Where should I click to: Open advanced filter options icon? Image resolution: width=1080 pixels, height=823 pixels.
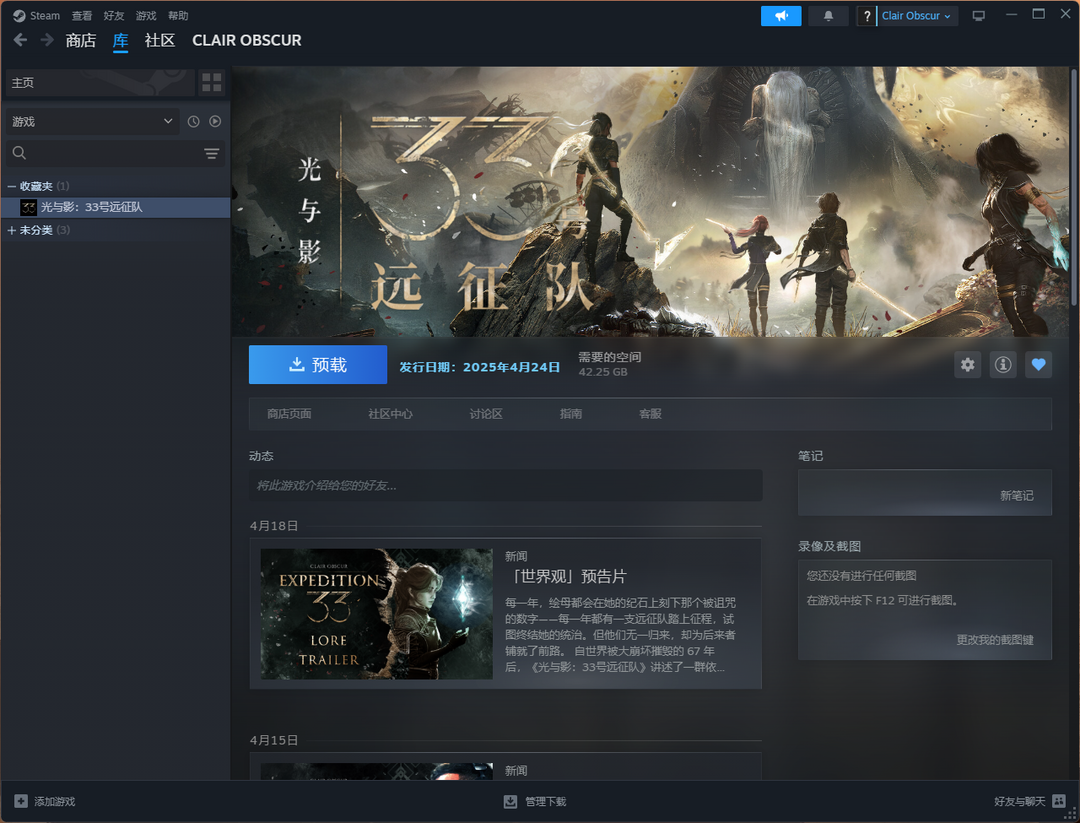tap(211, 153)
